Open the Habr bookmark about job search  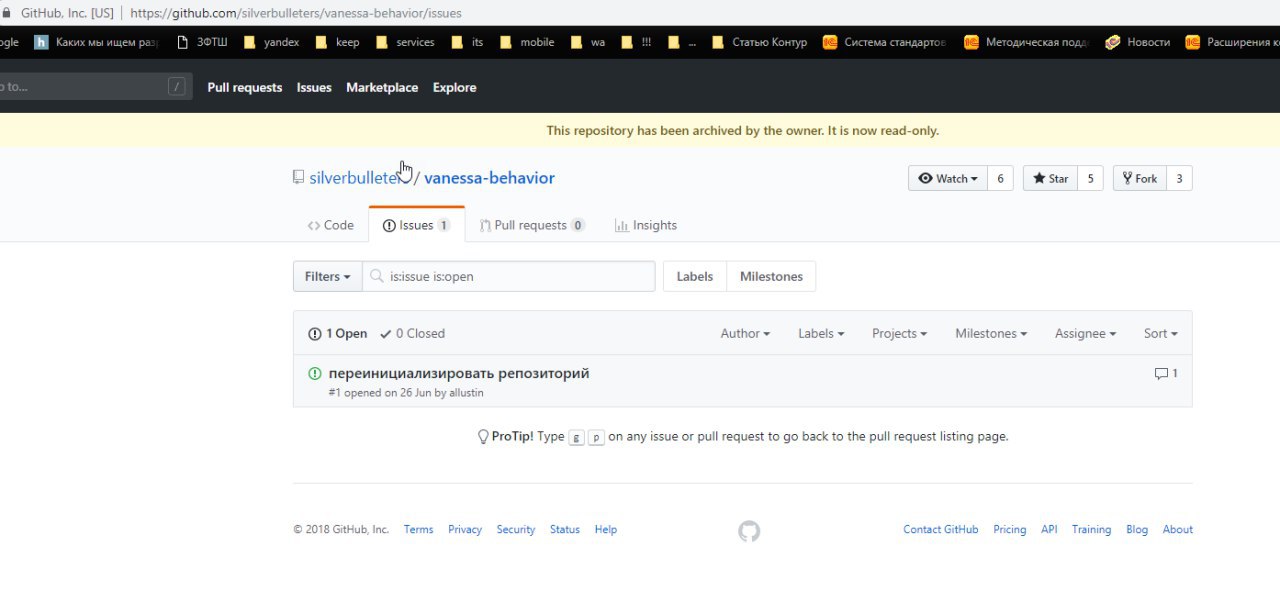point(97,42)
